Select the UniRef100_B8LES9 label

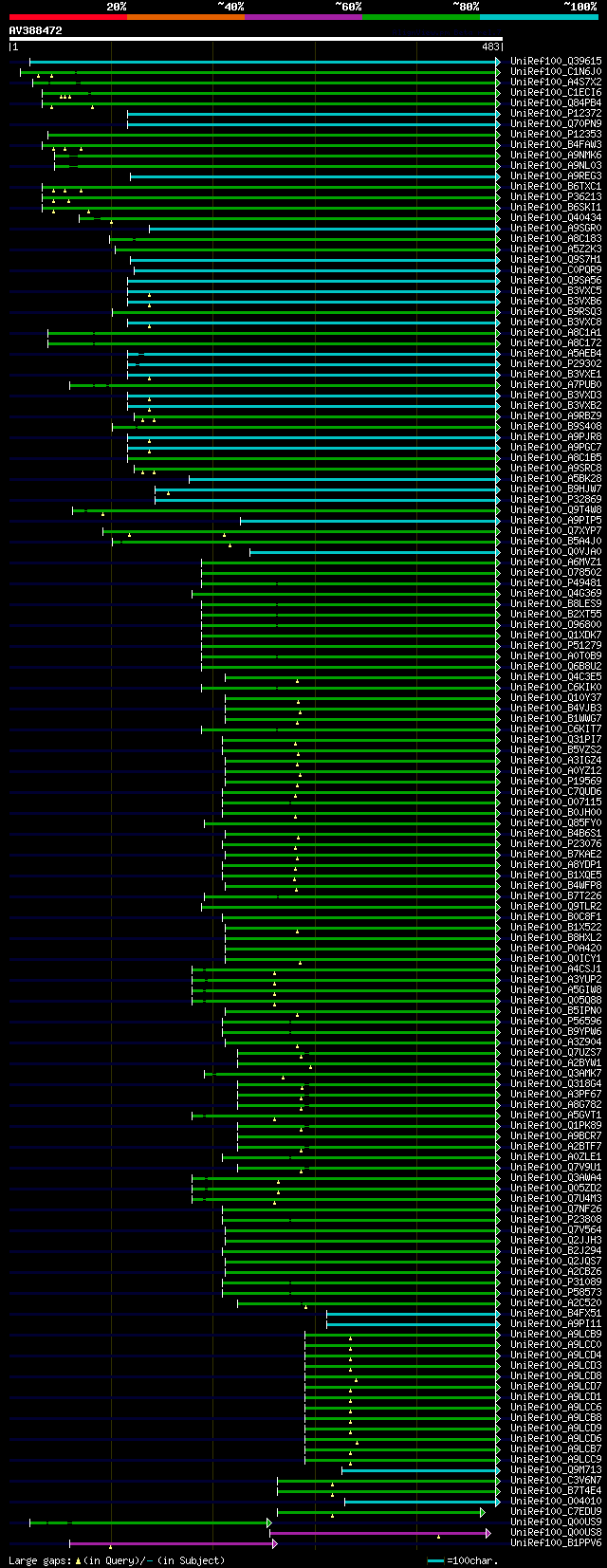pos(556,604)
